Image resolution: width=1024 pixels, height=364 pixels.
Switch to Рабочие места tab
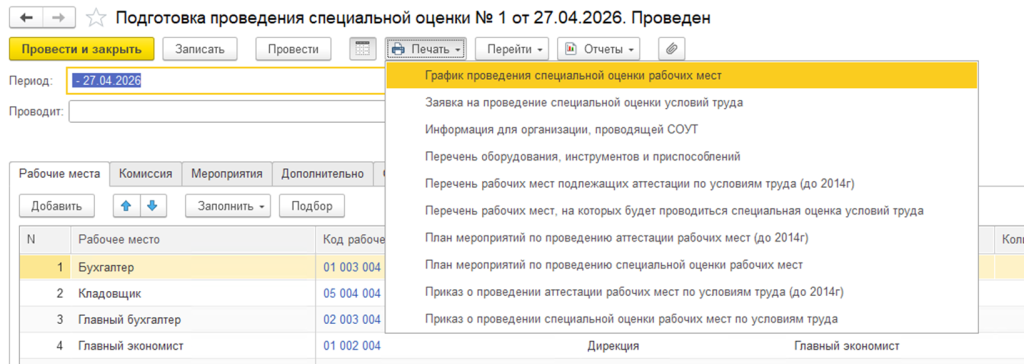(x=59, y=173)
